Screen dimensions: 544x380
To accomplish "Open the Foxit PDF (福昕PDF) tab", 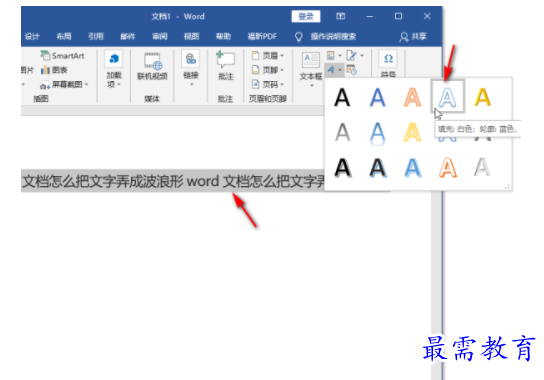I will 262,36.
